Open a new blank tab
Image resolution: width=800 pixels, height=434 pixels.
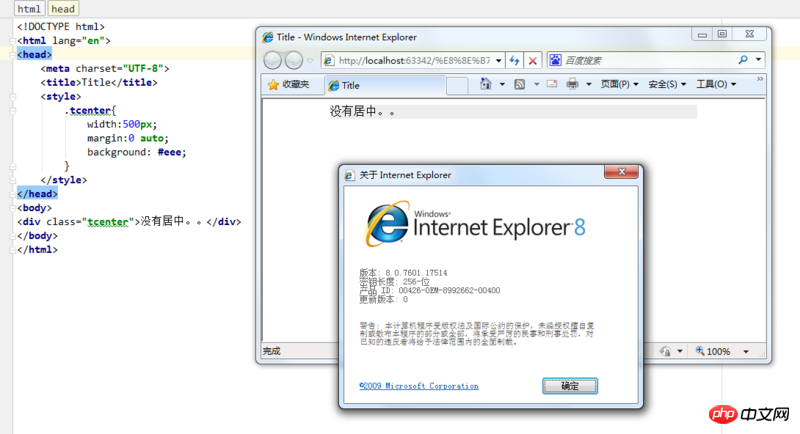pyautogui.click(x=457, y=86)
